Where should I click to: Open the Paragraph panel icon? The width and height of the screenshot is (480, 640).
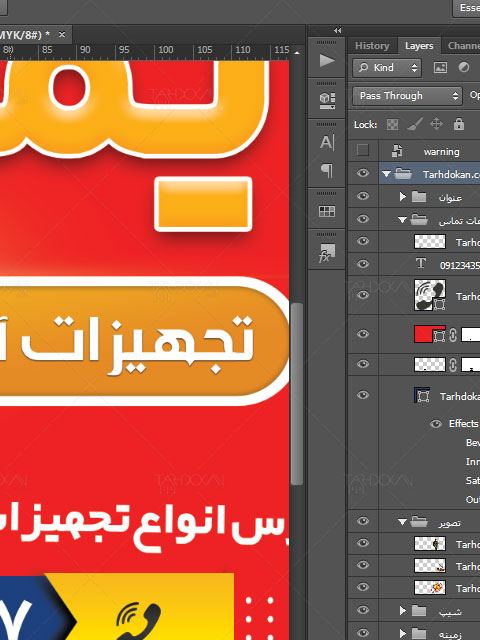pyautogui.click(x=327, y=171)
